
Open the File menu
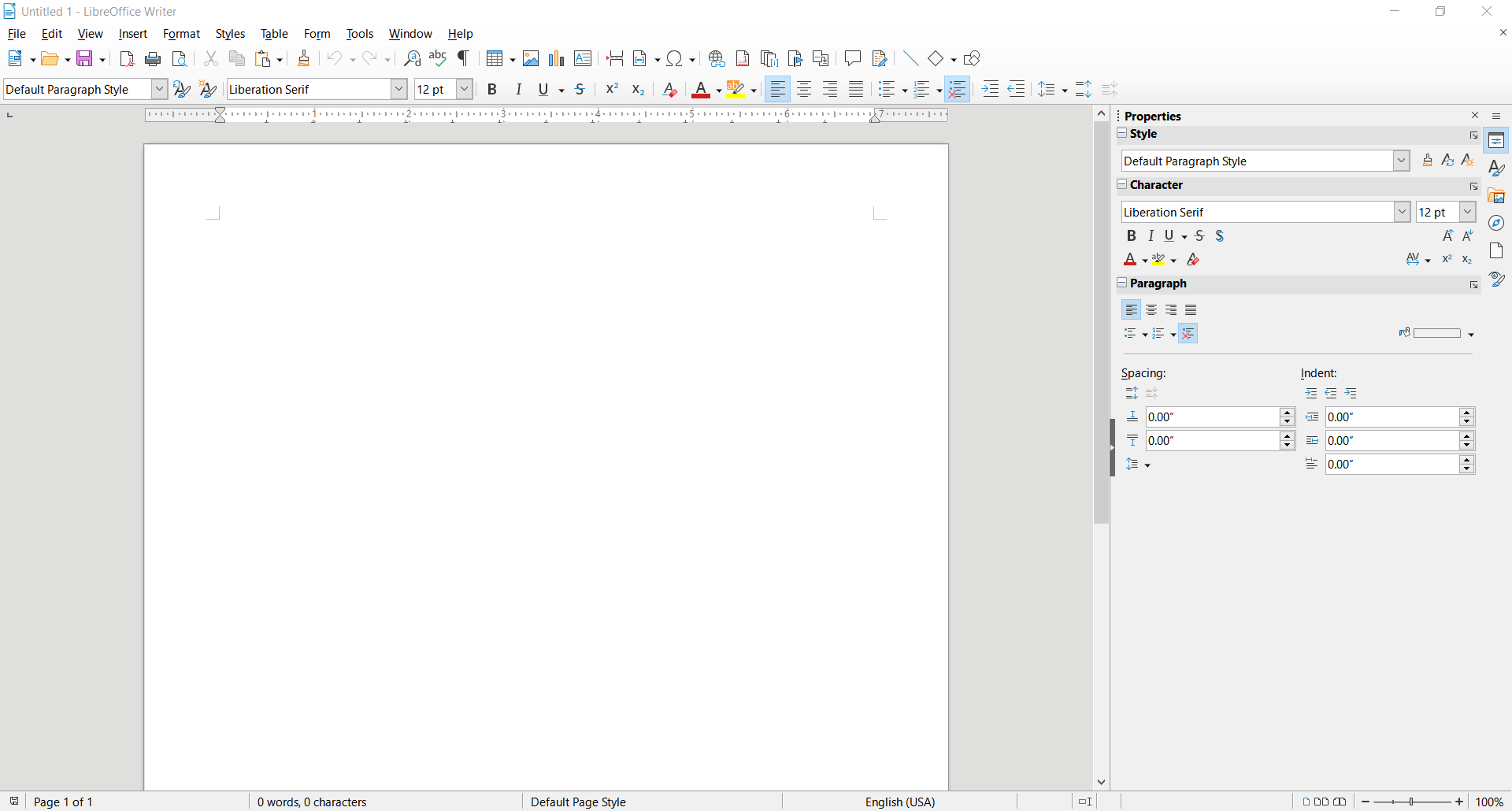tap(17, 34)
